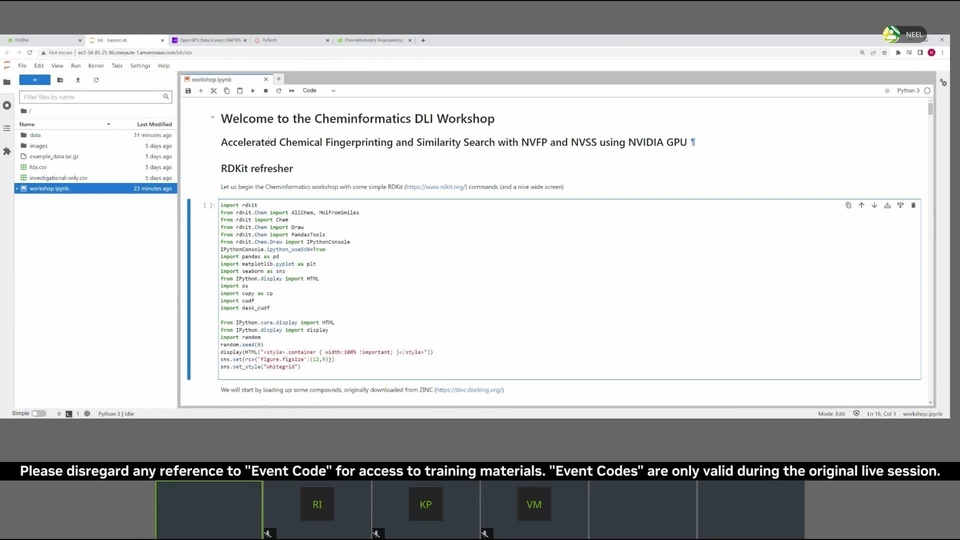The width and height of the screenshot is (960, 540).
Task: Open the Tabs menu
Action: (117, 66)
